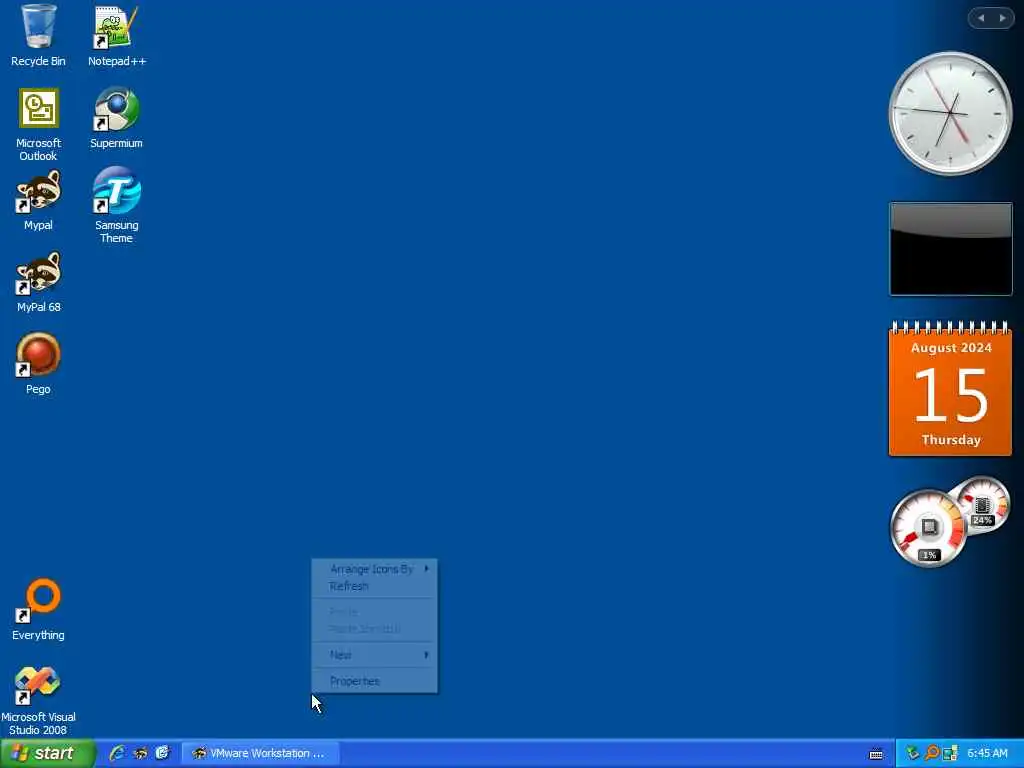Select the Notepad++ desktop shortcut
This screenshot has width=1024, height=768.
click(116, 36)
